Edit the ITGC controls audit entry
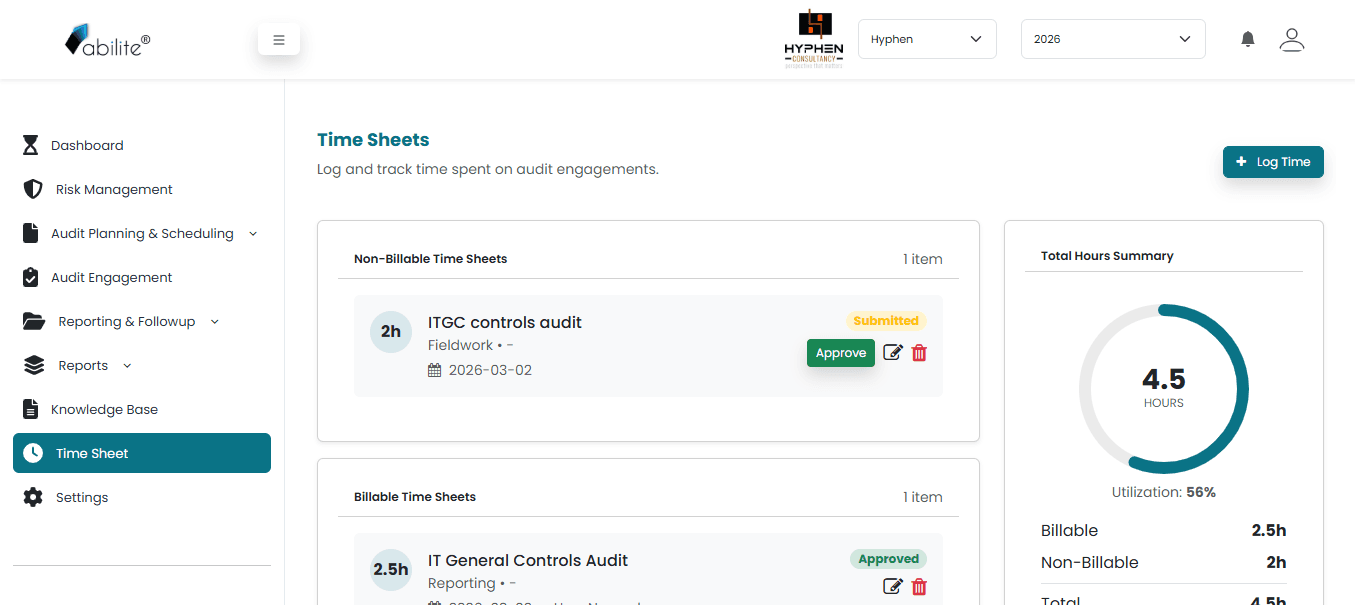Image resolution: width=1355 pixels, height=605 pixels. (893, 353)
